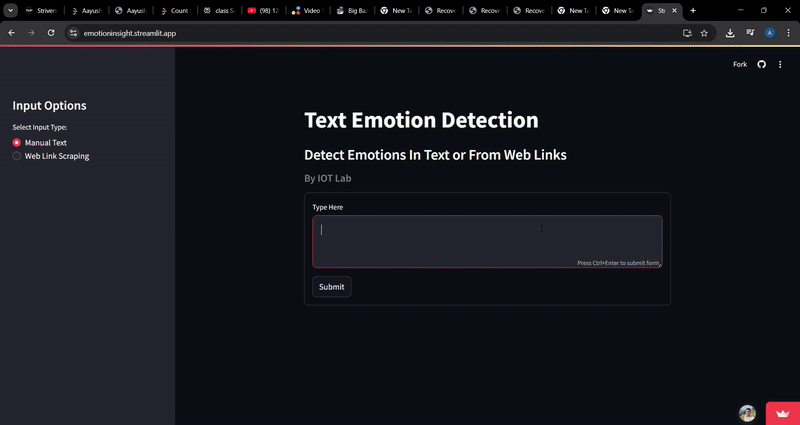Viewport: 800px width, 425px height.
Task: Go forward with the browser arrow
Action: (31, 33)
